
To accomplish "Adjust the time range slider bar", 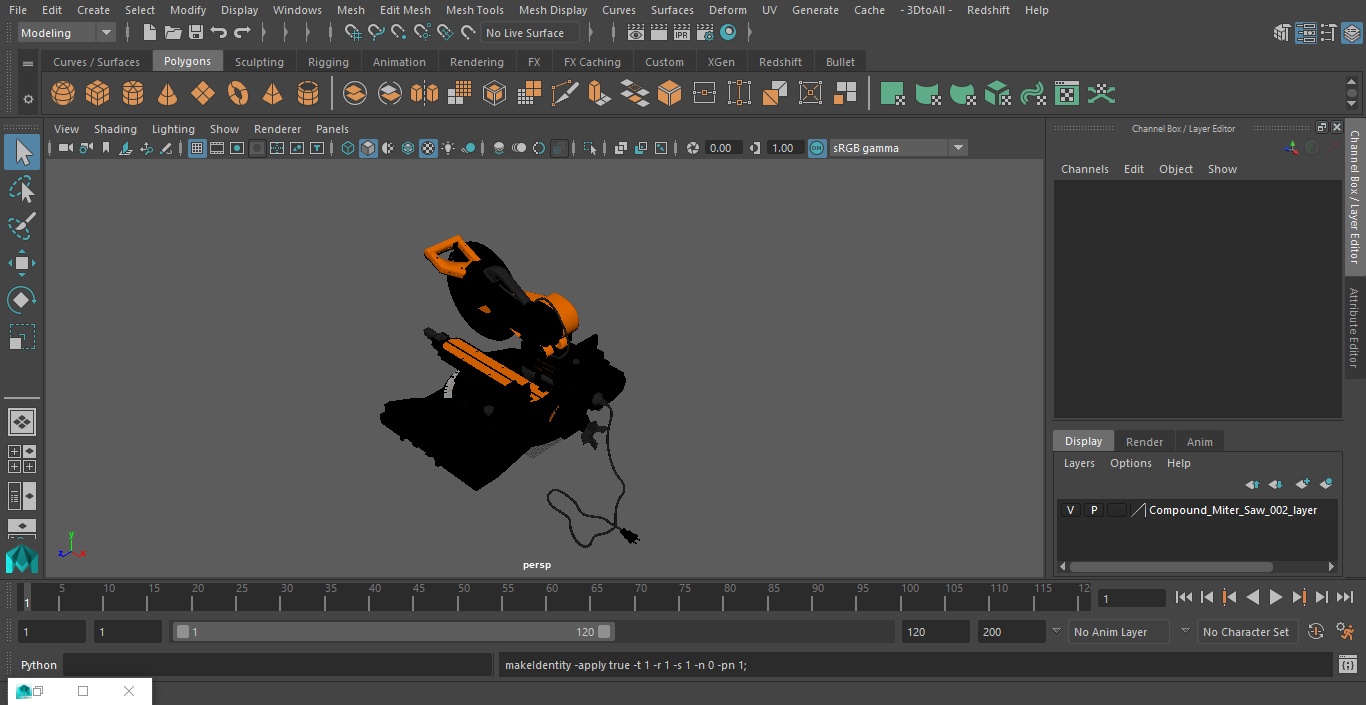I will (394, 632).
